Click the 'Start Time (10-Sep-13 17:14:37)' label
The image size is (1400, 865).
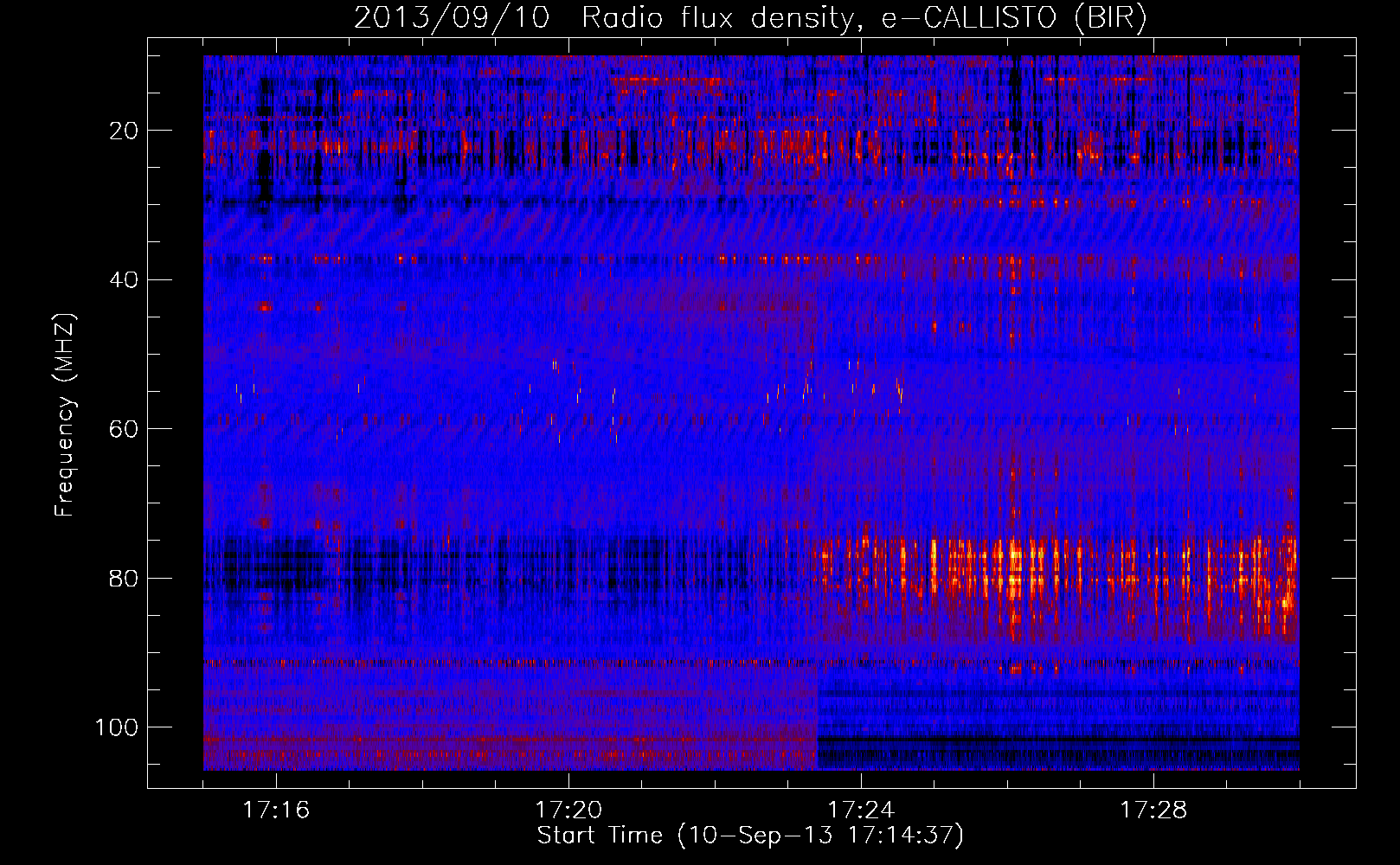click(x=750, y=836)
